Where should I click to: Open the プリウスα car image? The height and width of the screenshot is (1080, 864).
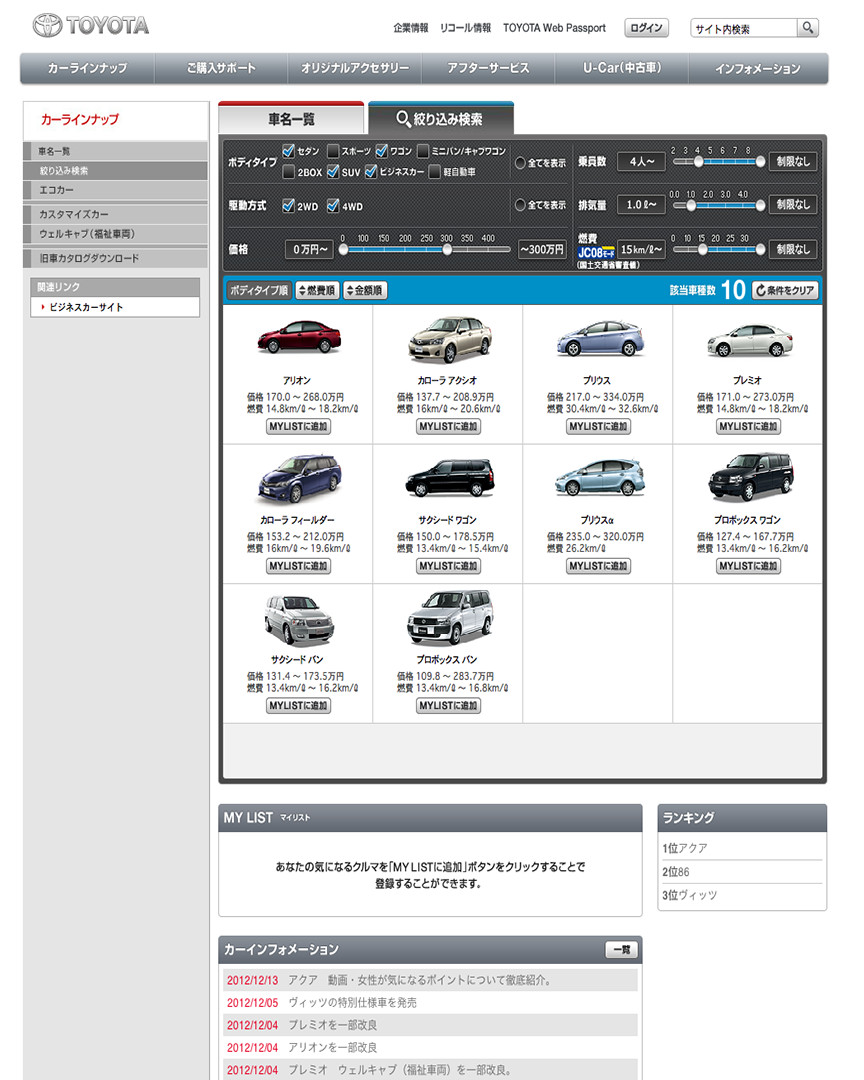point(599,477)
